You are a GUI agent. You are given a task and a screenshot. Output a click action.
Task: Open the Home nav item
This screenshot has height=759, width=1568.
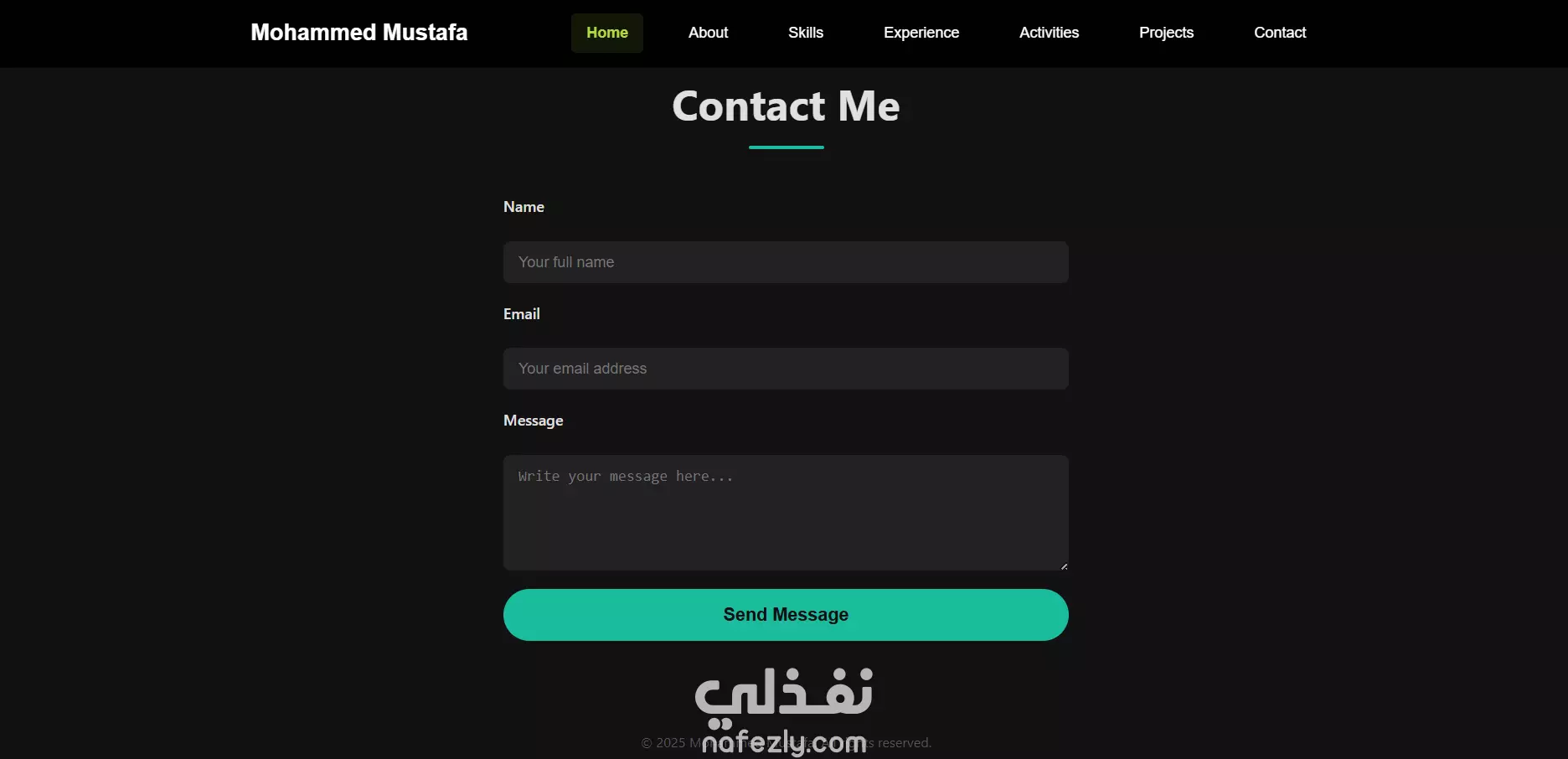point(607,33)
